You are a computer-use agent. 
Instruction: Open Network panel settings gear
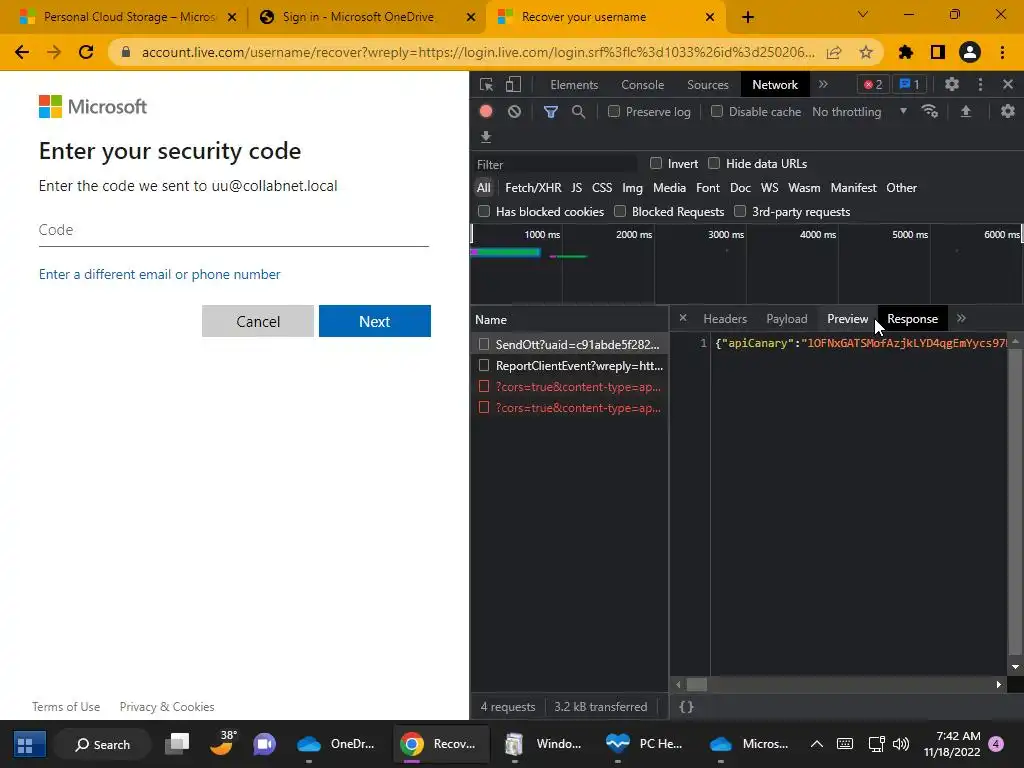(x=1008, y=112)
